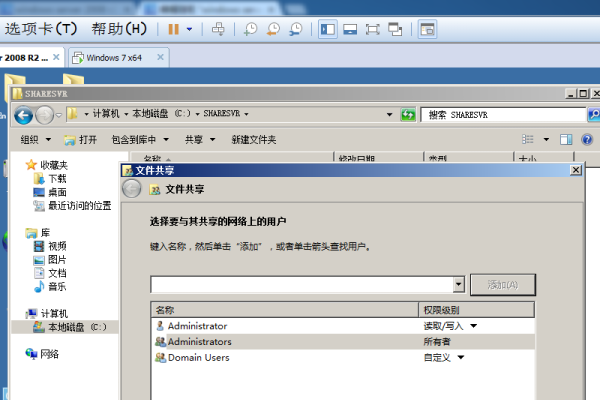
Task: Close the 文件共享 dialog
Action: (576, 170)
